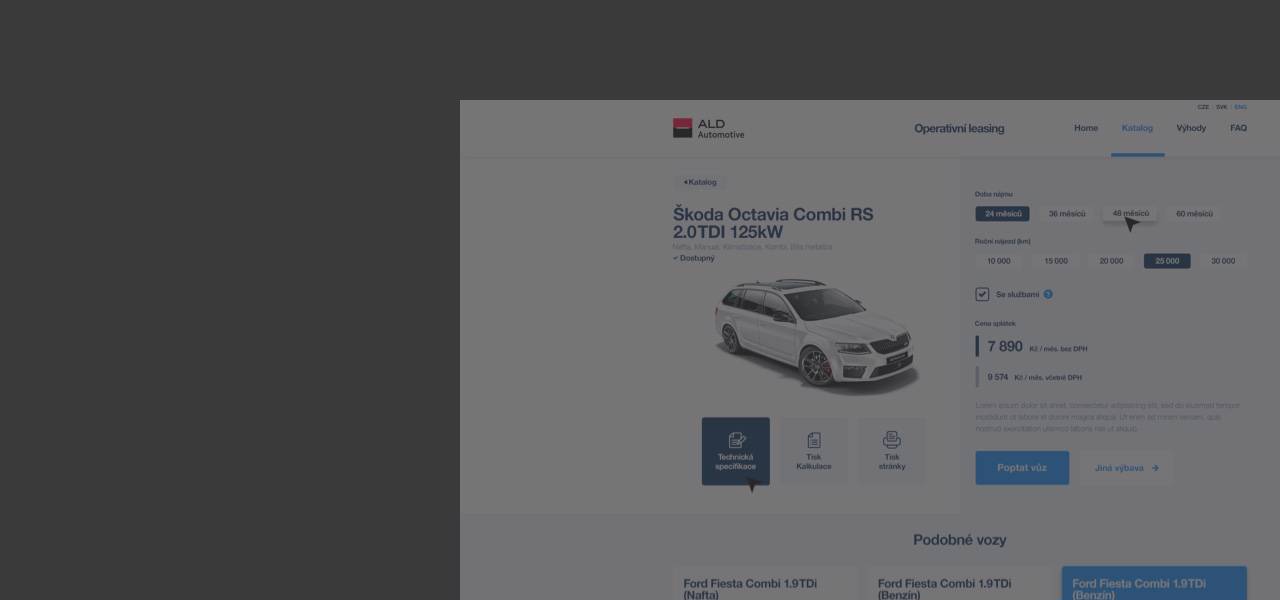Choose the 48 měsíců rental period
Image resolution: width=1280 pixels, height=600 pixels.
coord(1131,214)
